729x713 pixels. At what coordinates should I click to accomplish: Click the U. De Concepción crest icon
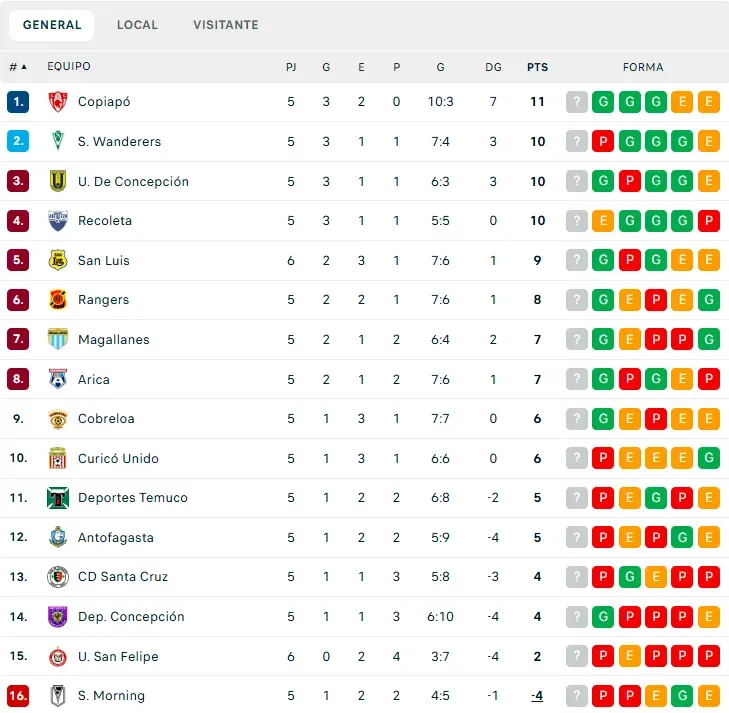(58, 181)
